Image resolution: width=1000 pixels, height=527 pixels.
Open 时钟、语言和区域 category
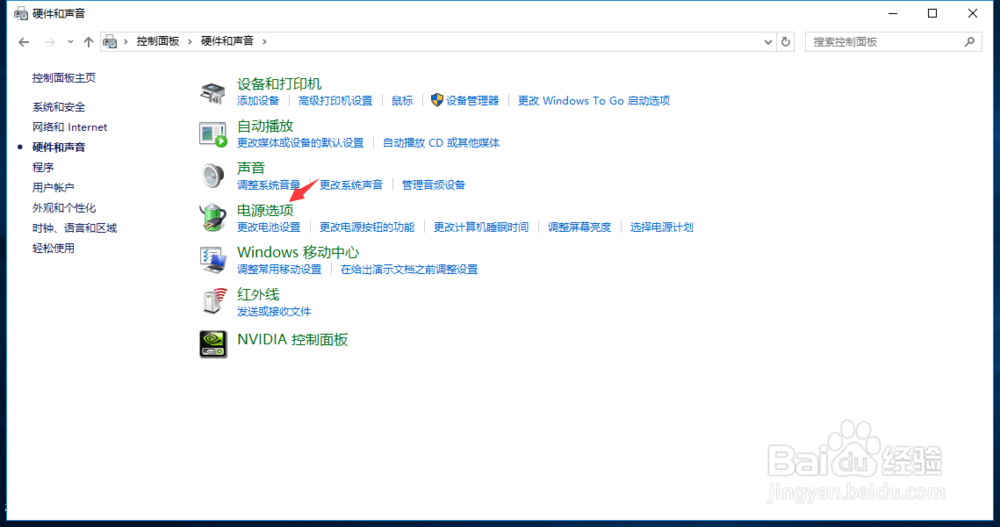coord(75,228)
